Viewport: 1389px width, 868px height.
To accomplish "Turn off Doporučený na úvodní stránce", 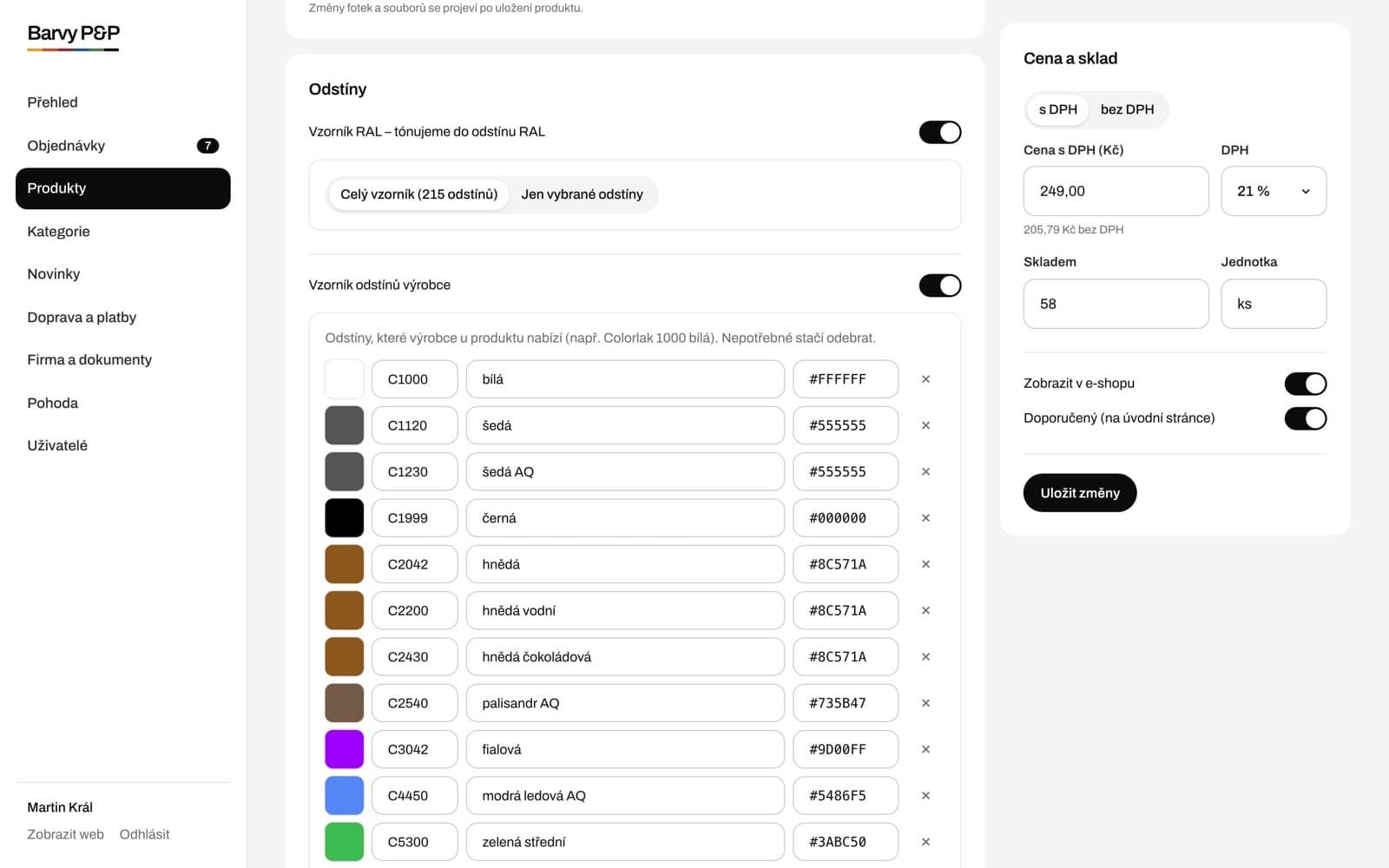I will point(1306,418).
